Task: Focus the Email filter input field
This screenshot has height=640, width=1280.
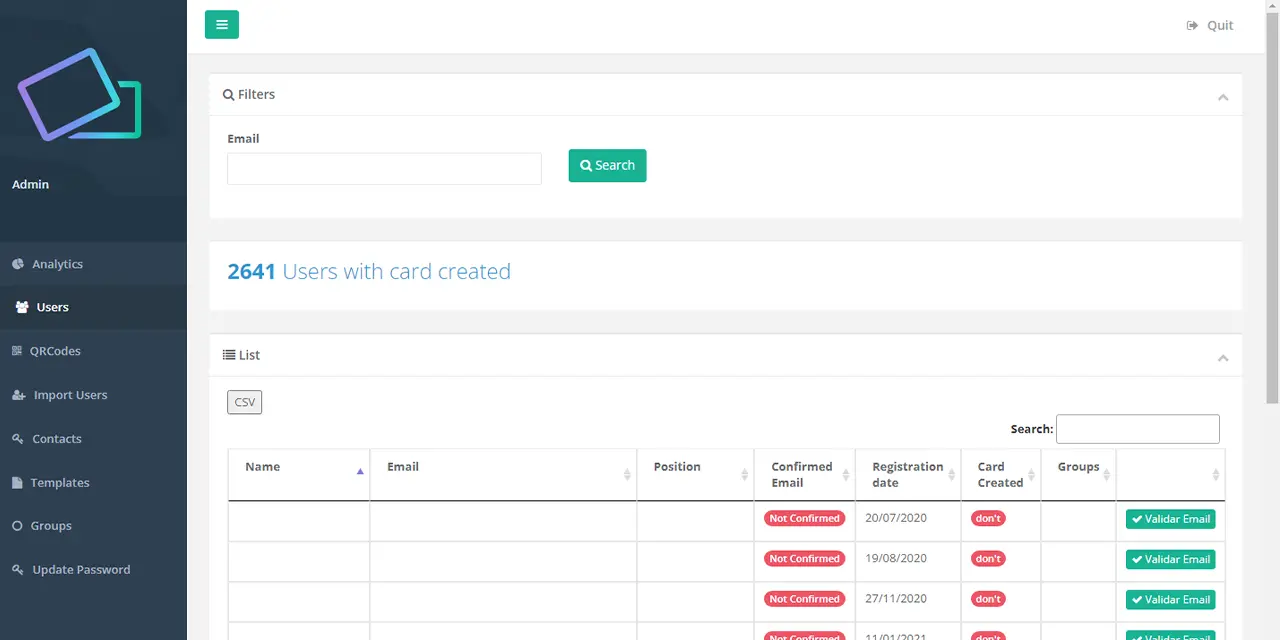Action: pos(384,169)
